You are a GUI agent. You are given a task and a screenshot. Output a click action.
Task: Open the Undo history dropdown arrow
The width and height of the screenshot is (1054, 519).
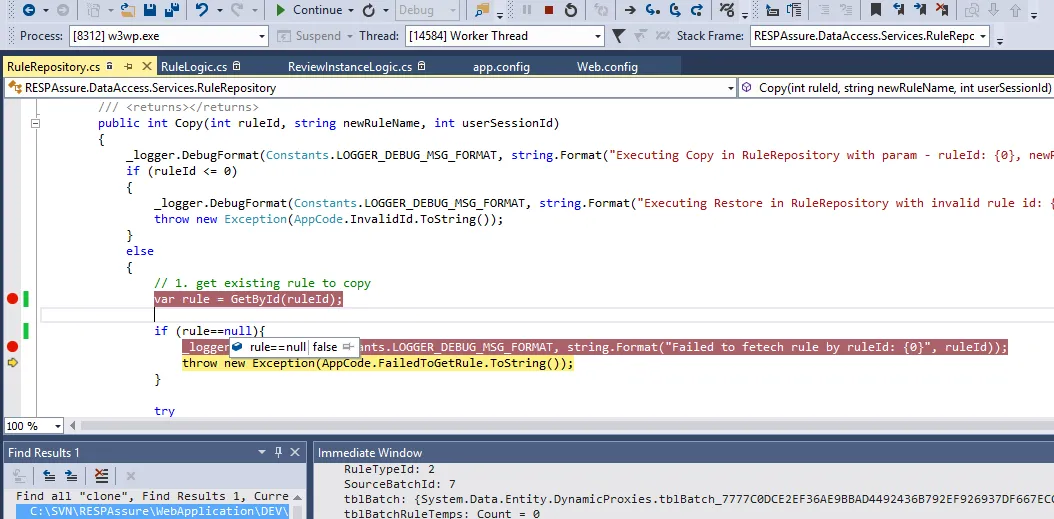(218, 10)
